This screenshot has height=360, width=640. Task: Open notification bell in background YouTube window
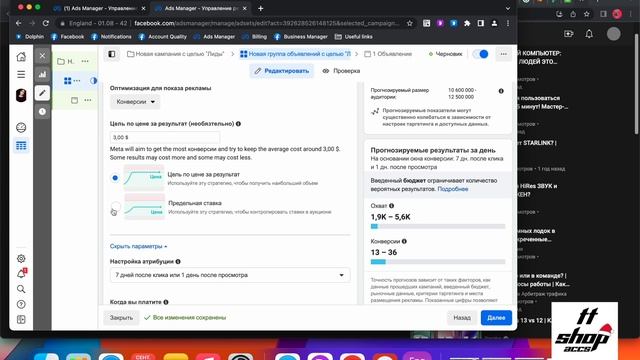tap(589, 34)
